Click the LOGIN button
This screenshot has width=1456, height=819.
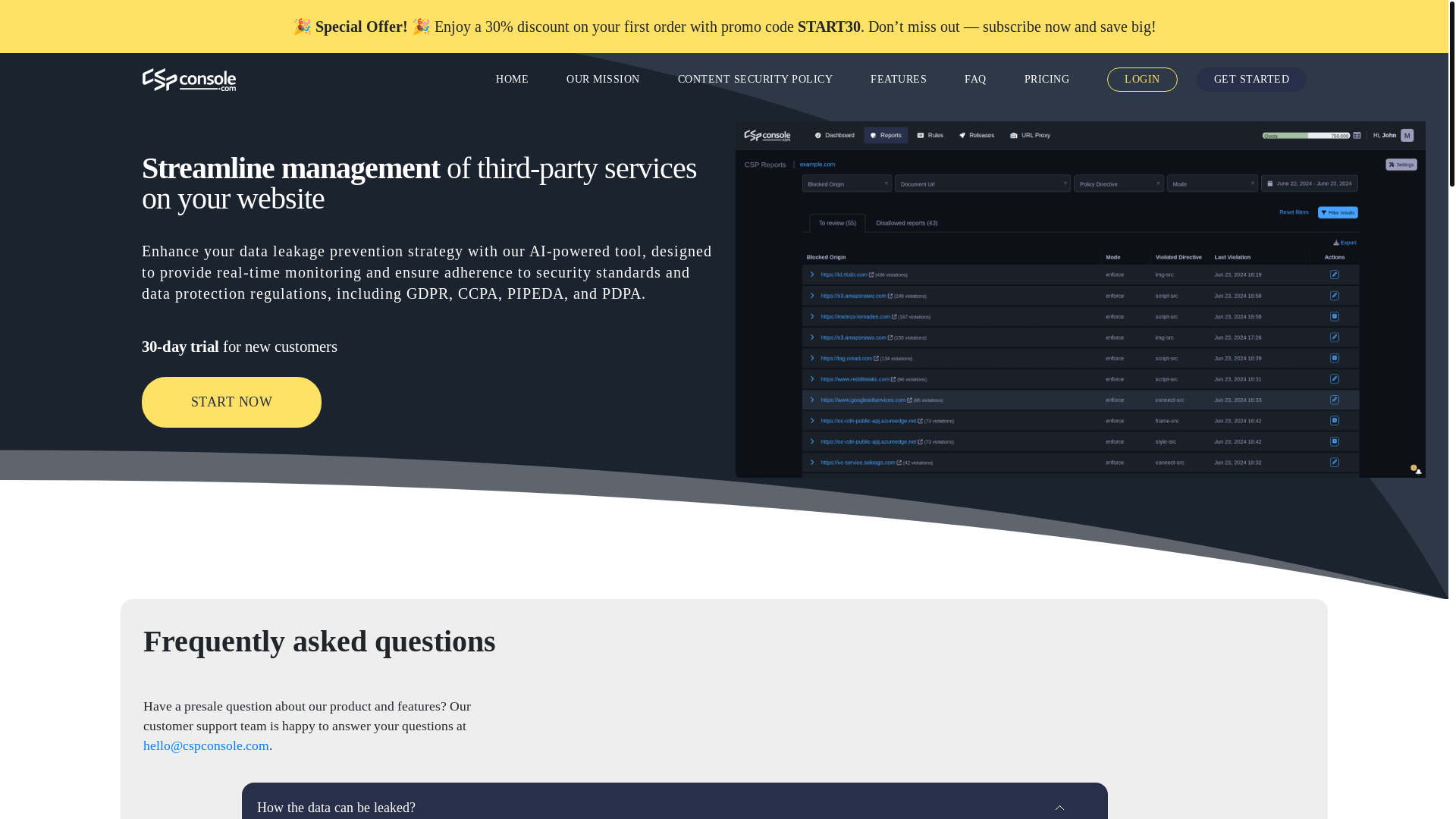[x=1142, y=80]
